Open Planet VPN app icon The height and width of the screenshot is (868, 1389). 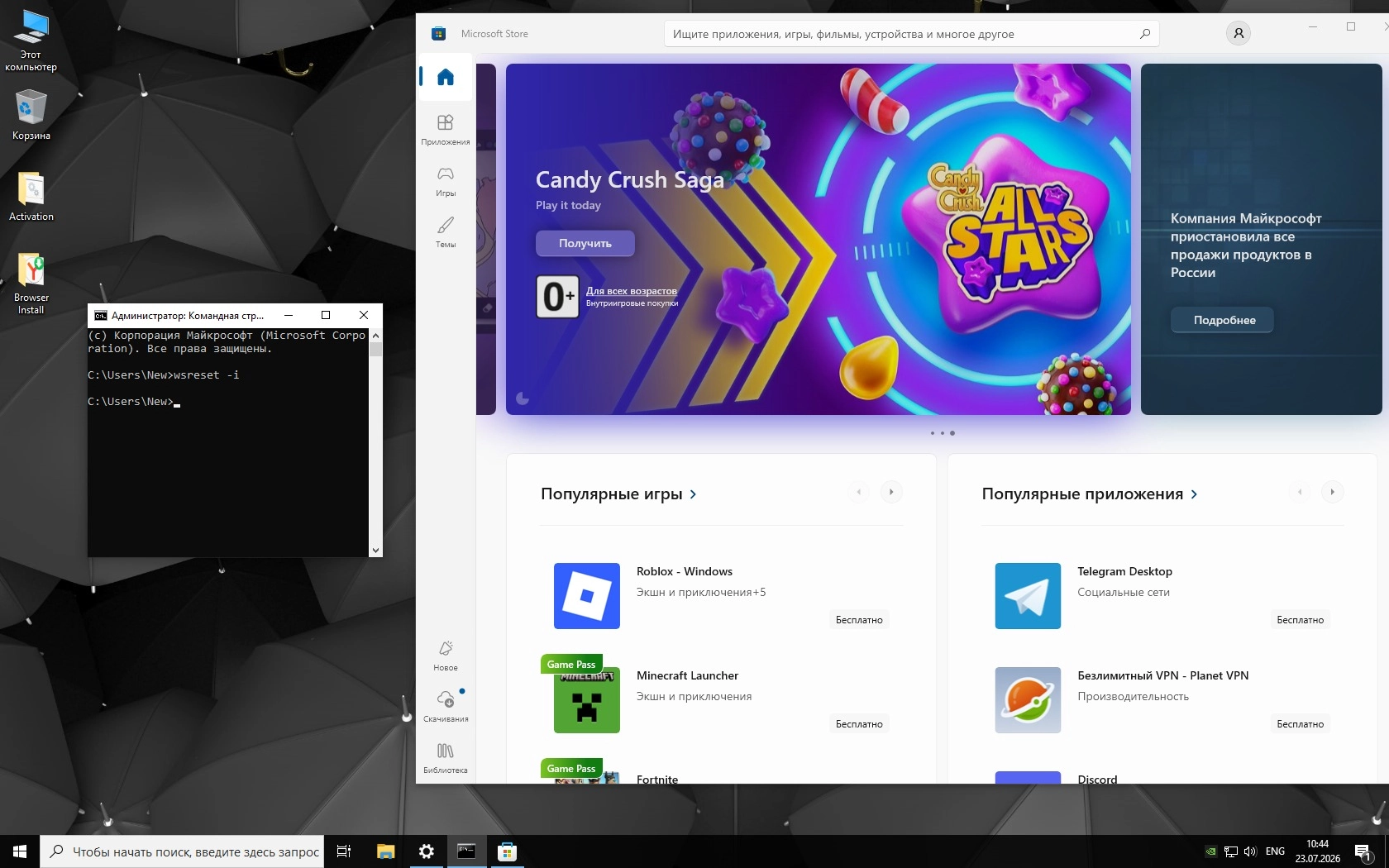pyautogui.click(x=1028, y=700)
